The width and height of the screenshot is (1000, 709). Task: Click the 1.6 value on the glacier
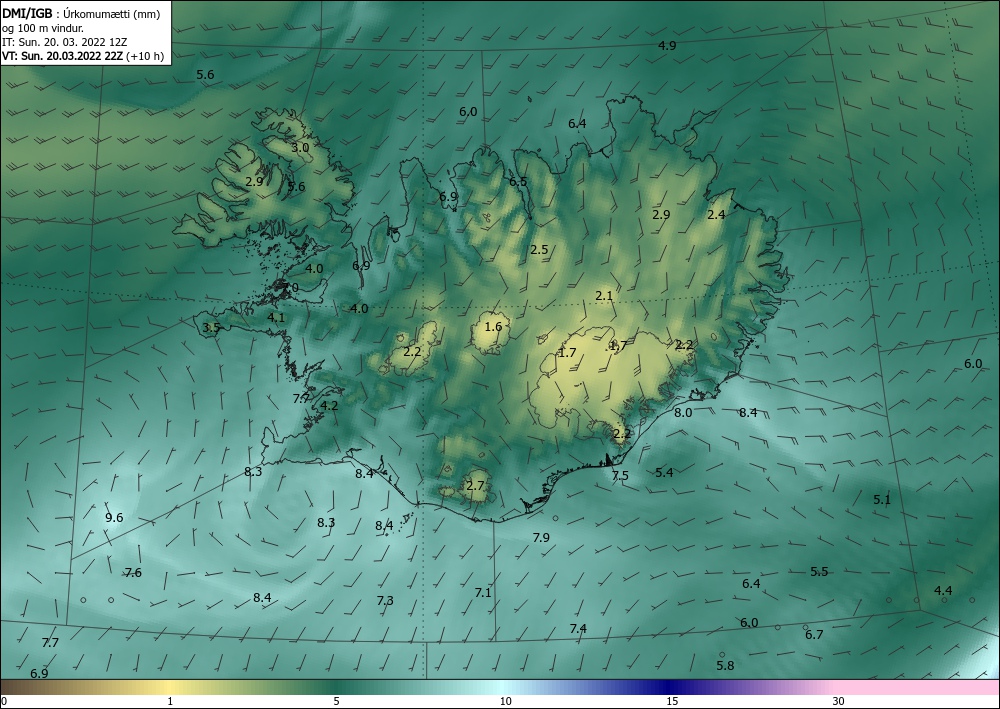tap(493, 327)
